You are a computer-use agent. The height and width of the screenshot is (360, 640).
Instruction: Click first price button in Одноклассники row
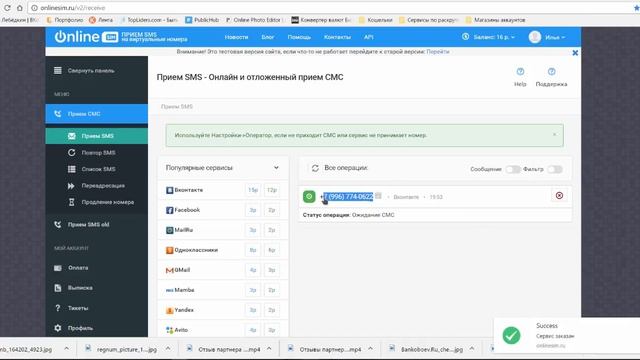pyautogui.click(x=253, y=250)
